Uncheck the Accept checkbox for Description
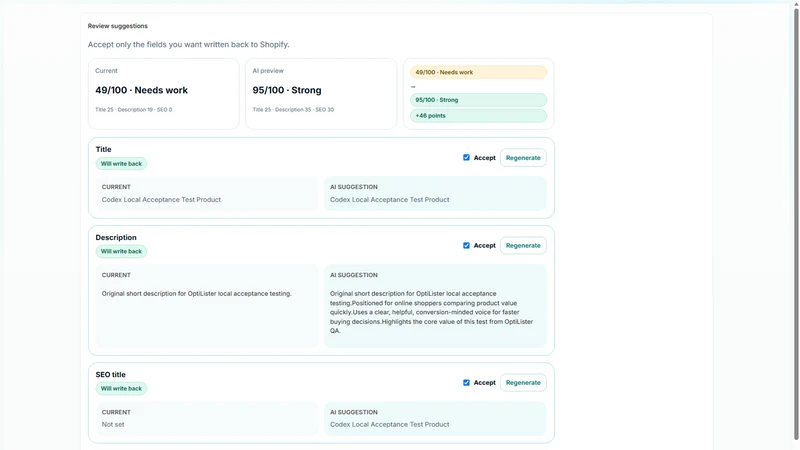The image size is (800, 450). (x=466, y=245)
